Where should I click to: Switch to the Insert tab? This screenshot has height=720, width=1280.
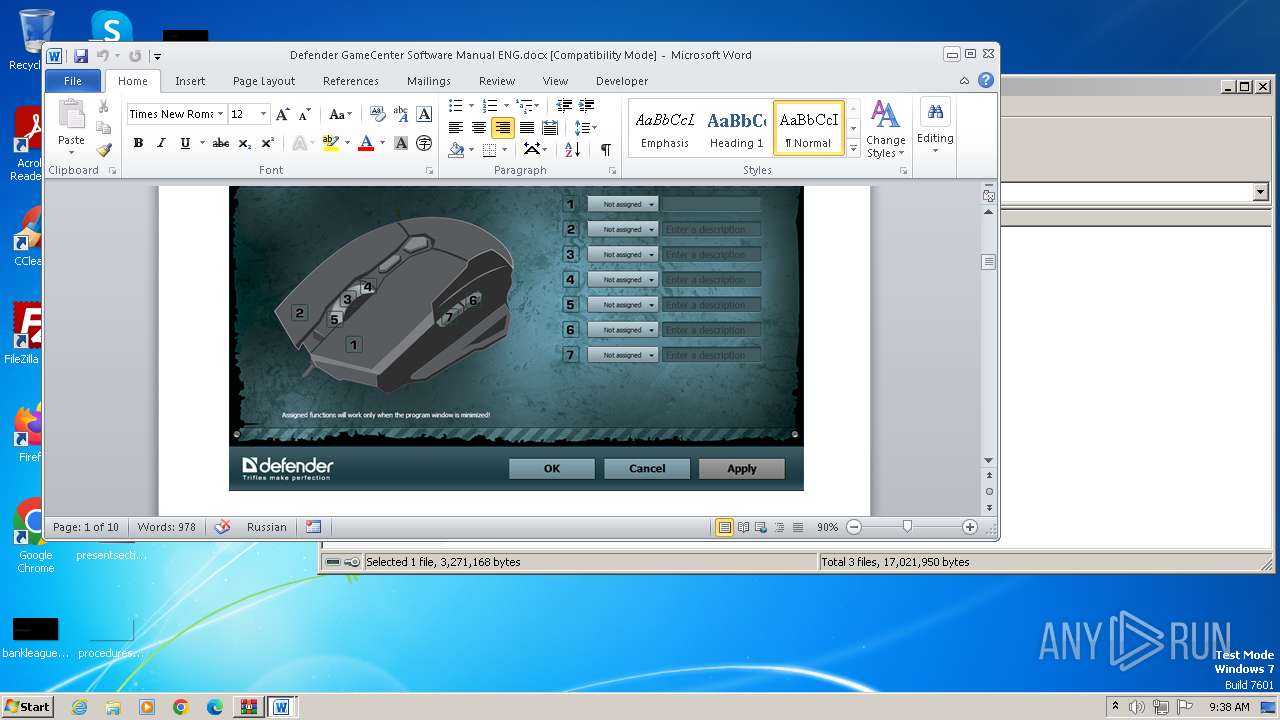(x=190, y=81)
